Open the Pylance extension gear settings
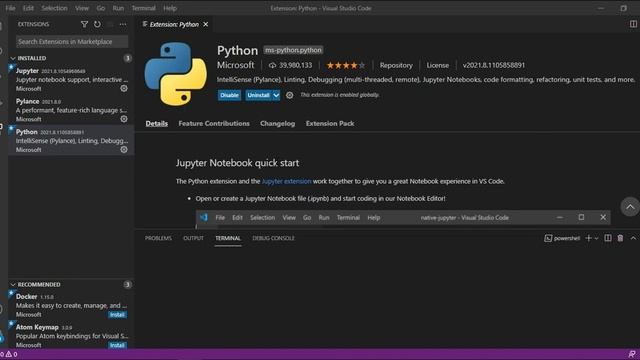The width and height of the screenshot is (640, 360). (x=124, y=119)
